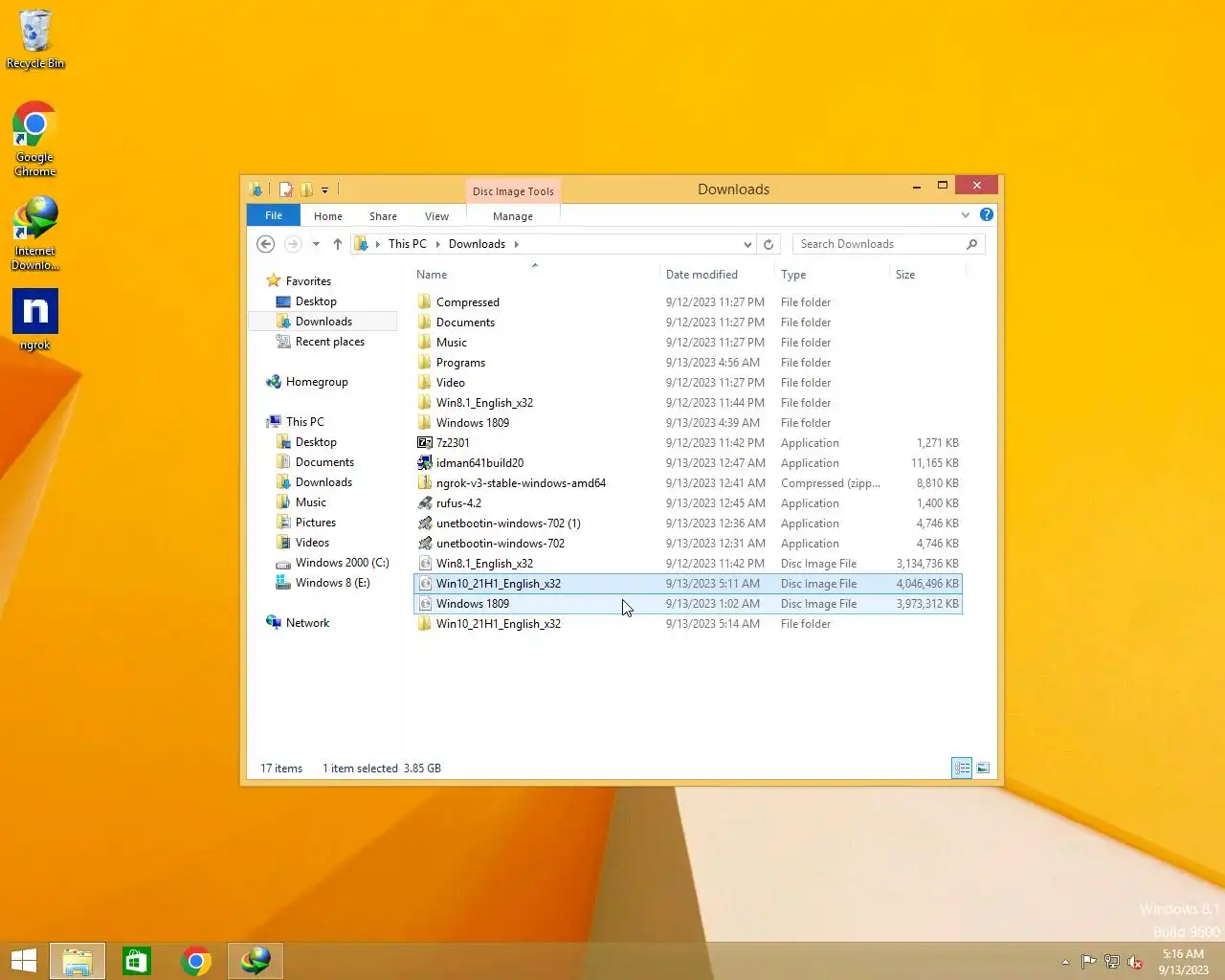This screenshot has width=1225, height=980.
Task: Open the Explorer Help question mark icon
Action: pyautogui.click(x=987, y=214)
